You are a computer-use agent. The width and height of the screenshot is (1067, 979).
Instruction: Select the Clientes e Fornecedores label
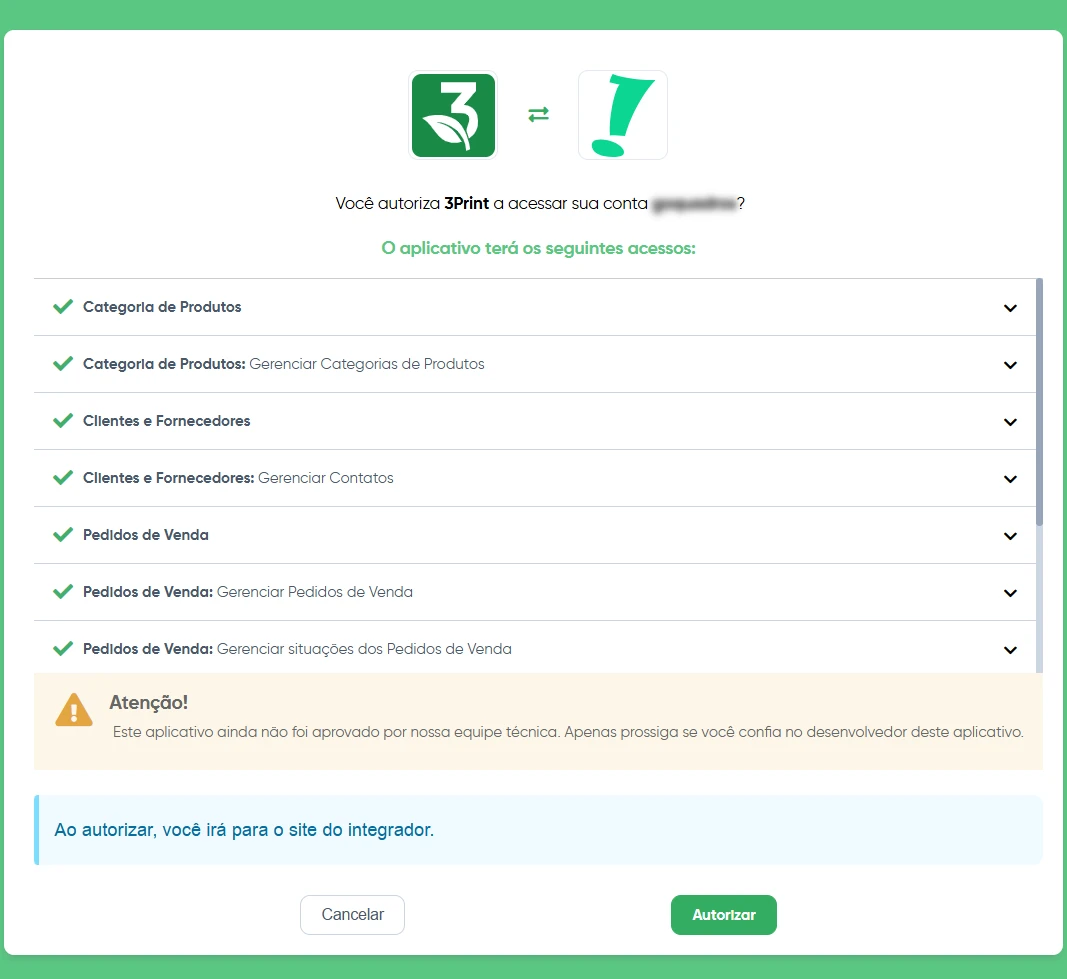click(x=167, y=421)
